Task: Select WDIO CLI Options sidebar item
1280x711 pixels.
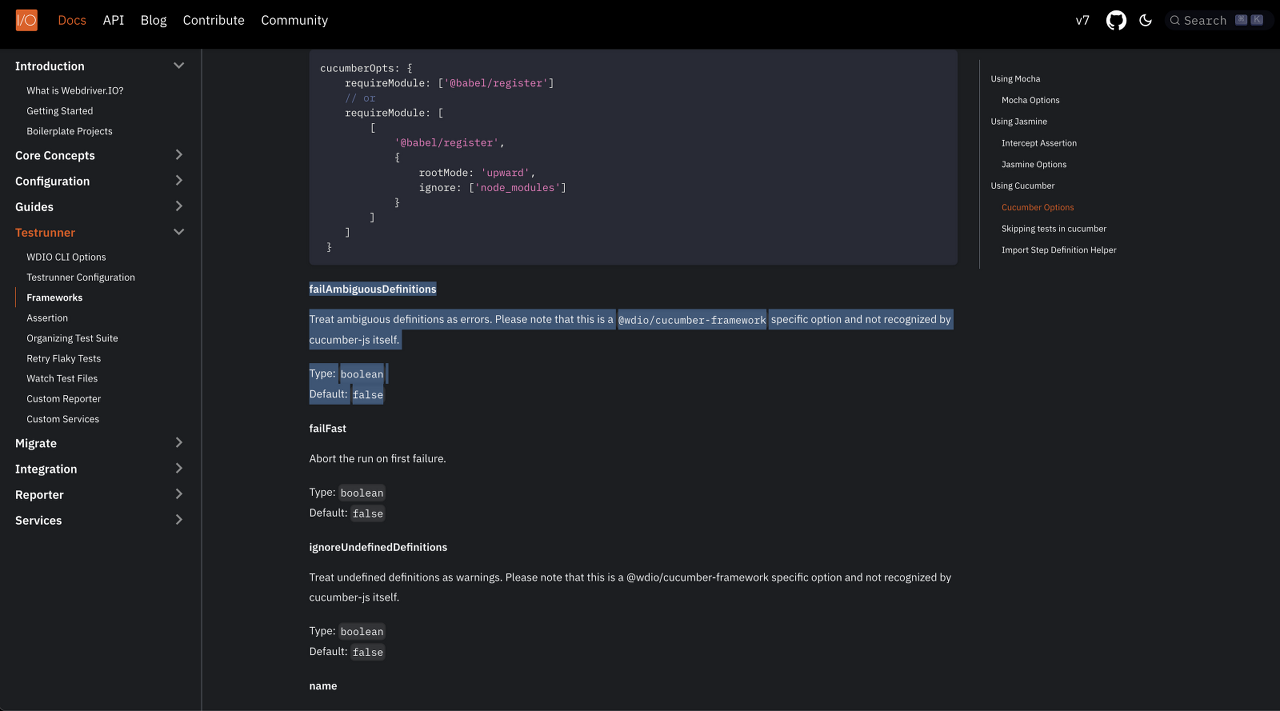Action: (x=66, y=257)
